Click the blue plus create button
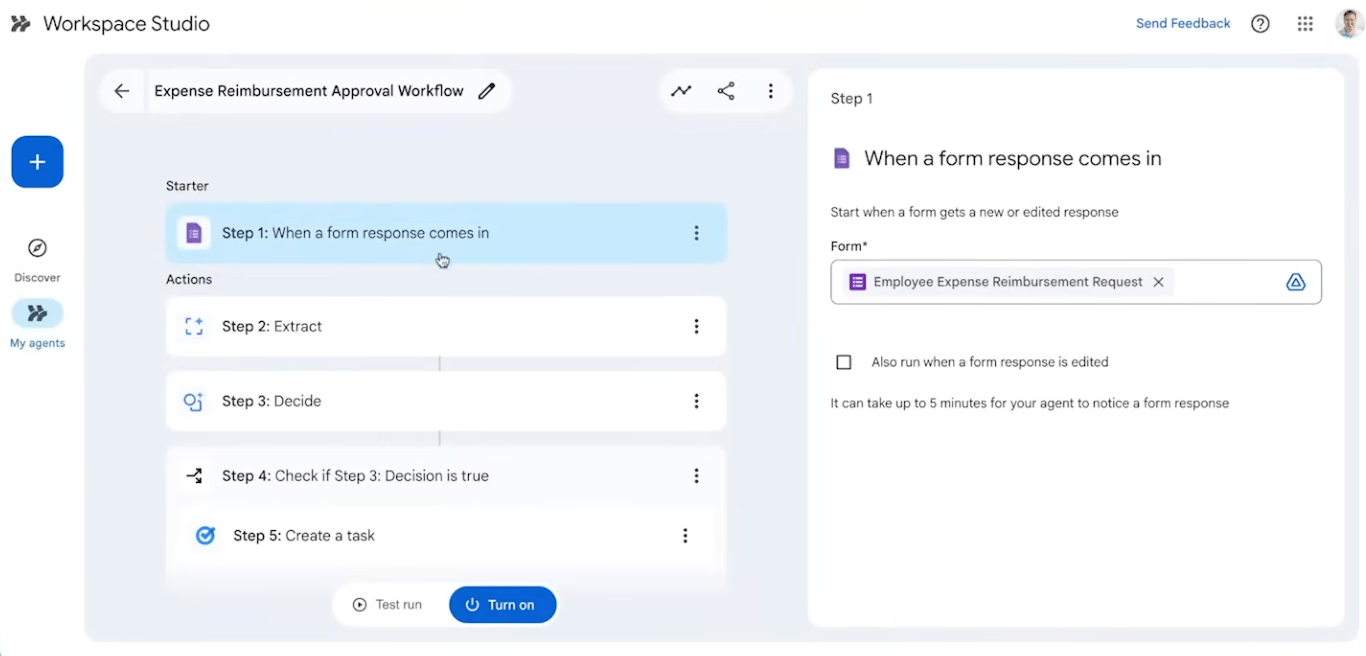The image size is (1366, 656). 38,162
